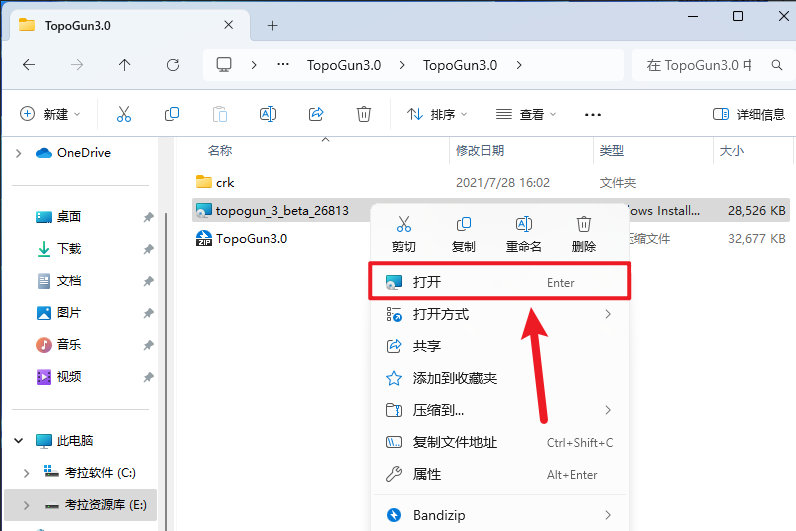
Task: Select the TopoGun3.0 zip file
Action: [x=242, y=239]
